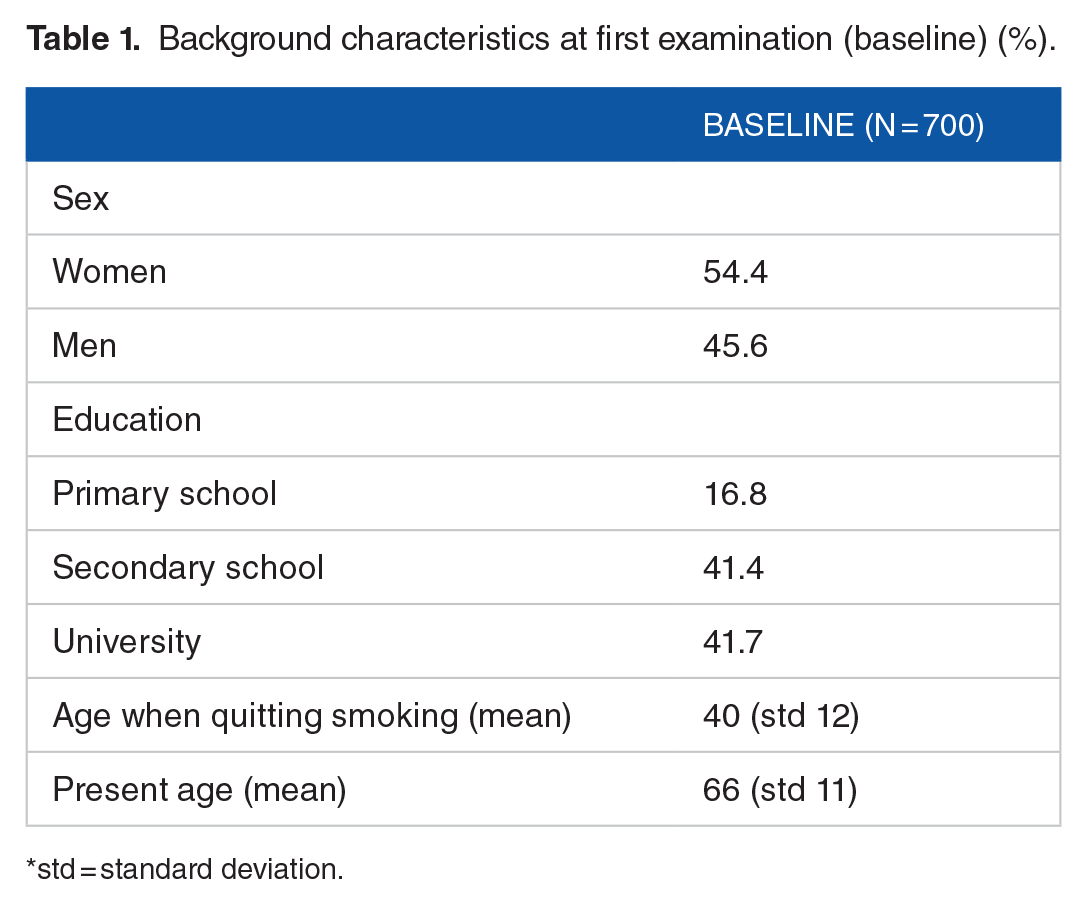Click the Primary school row label

click(x=165, y=494)
